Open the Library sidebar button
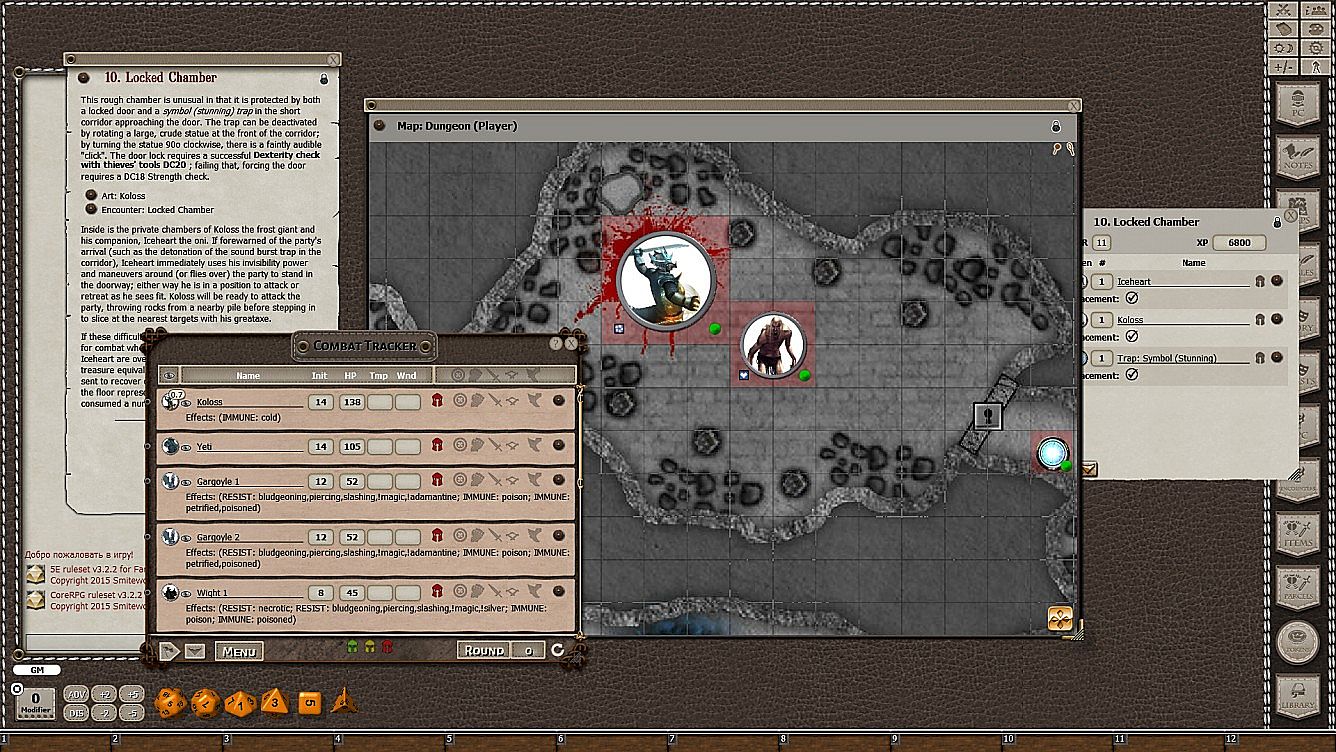 click(1297, 697)
